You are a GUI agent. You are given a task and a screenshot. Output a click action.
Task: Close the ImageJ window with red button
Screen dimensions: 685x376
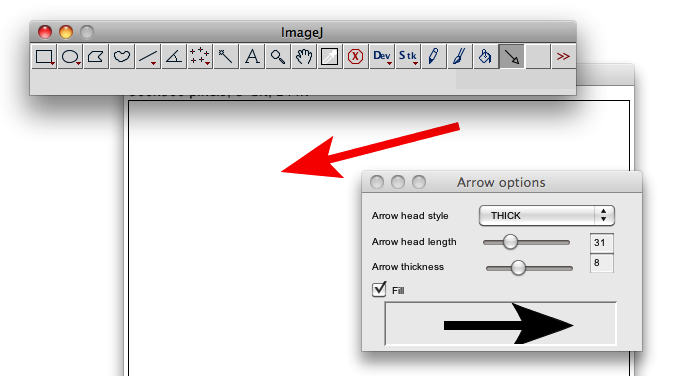tap(45, 32)
